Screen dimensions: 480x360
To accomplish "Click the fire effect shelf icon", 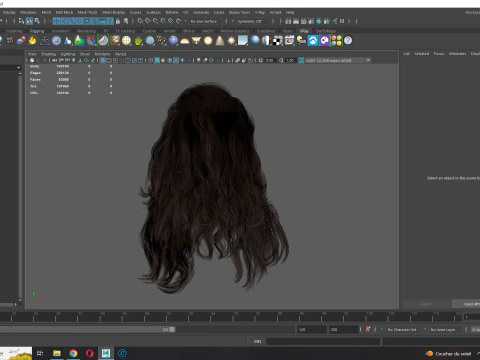I will (32, 41).
